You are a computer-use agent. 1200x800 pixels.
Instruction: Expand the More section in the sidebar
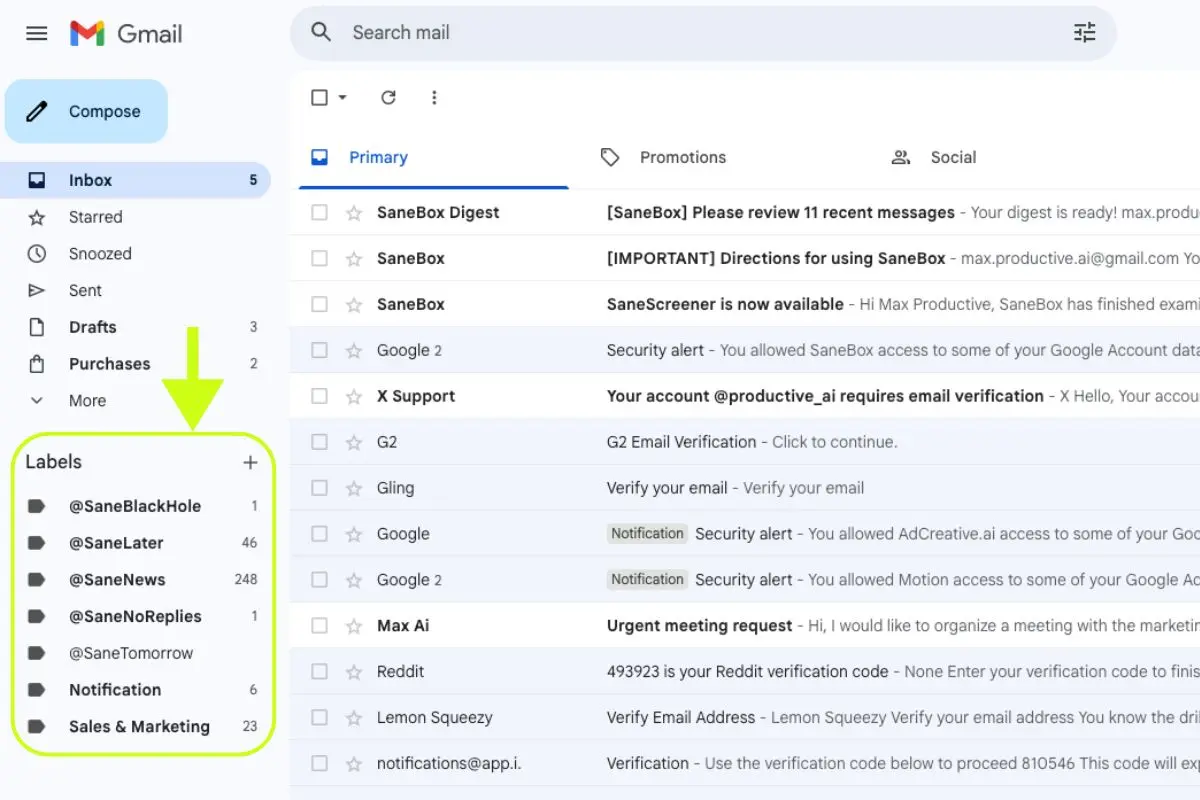[x=87, y=400]
